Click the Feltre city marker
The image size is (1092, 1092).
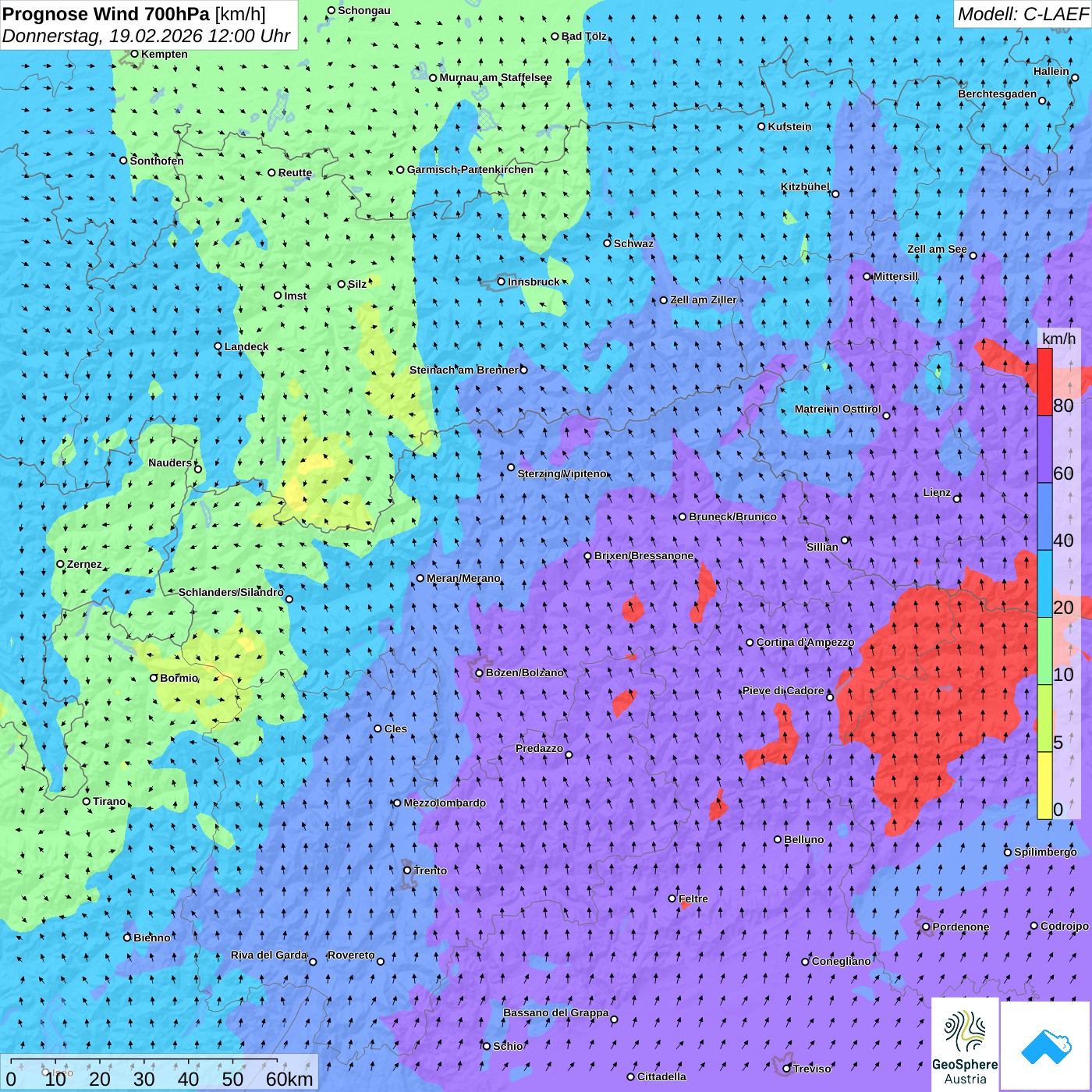pyautogui.click(x=672, y=899)
